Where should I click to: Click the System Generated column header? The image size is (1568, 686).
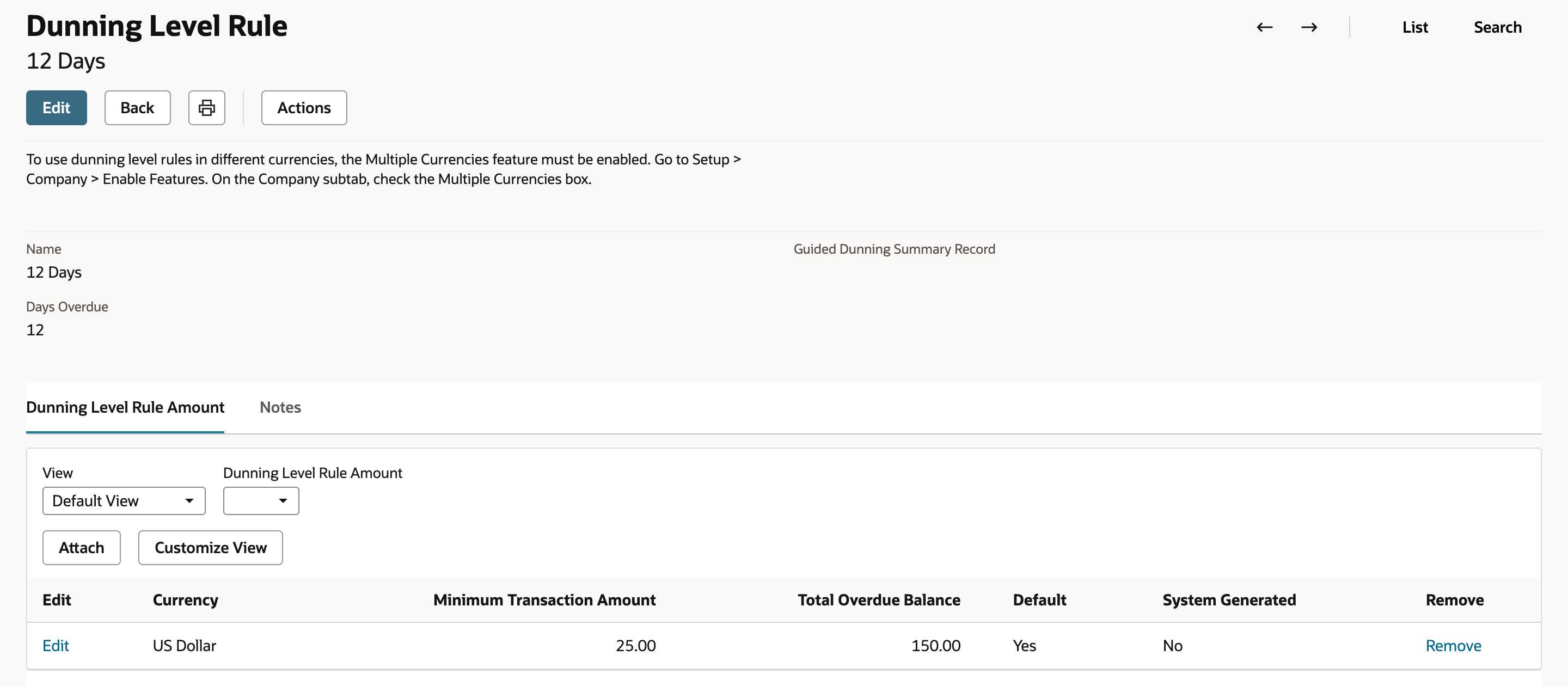pos(1229,599)
